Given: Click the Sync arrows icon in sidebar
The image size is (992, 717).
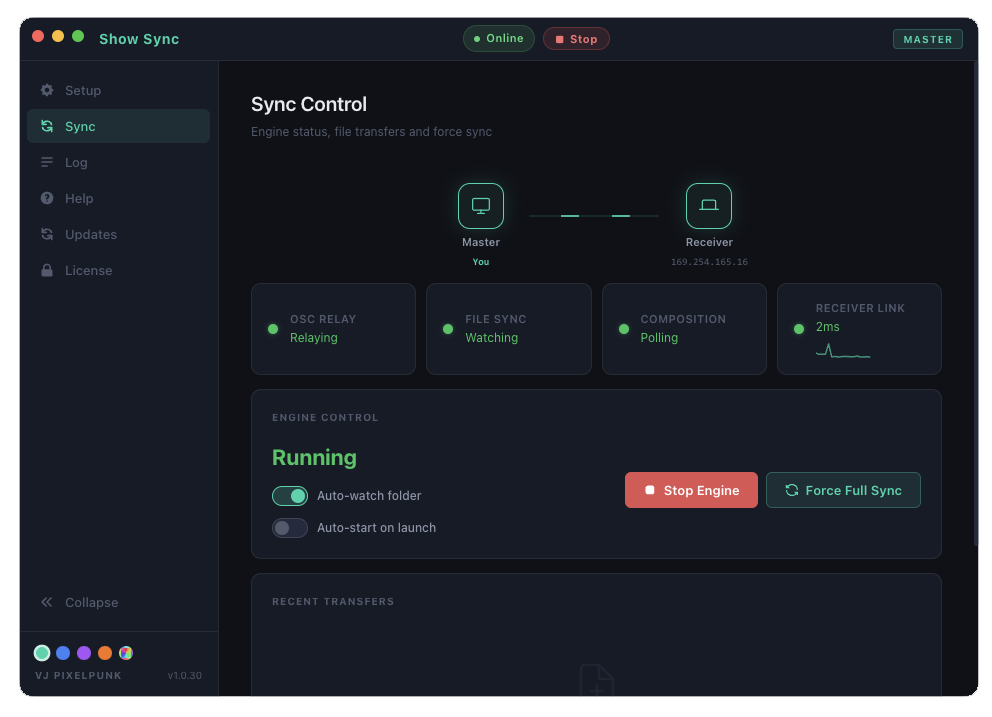Looking at the screenshot, I should pos(47,126).
